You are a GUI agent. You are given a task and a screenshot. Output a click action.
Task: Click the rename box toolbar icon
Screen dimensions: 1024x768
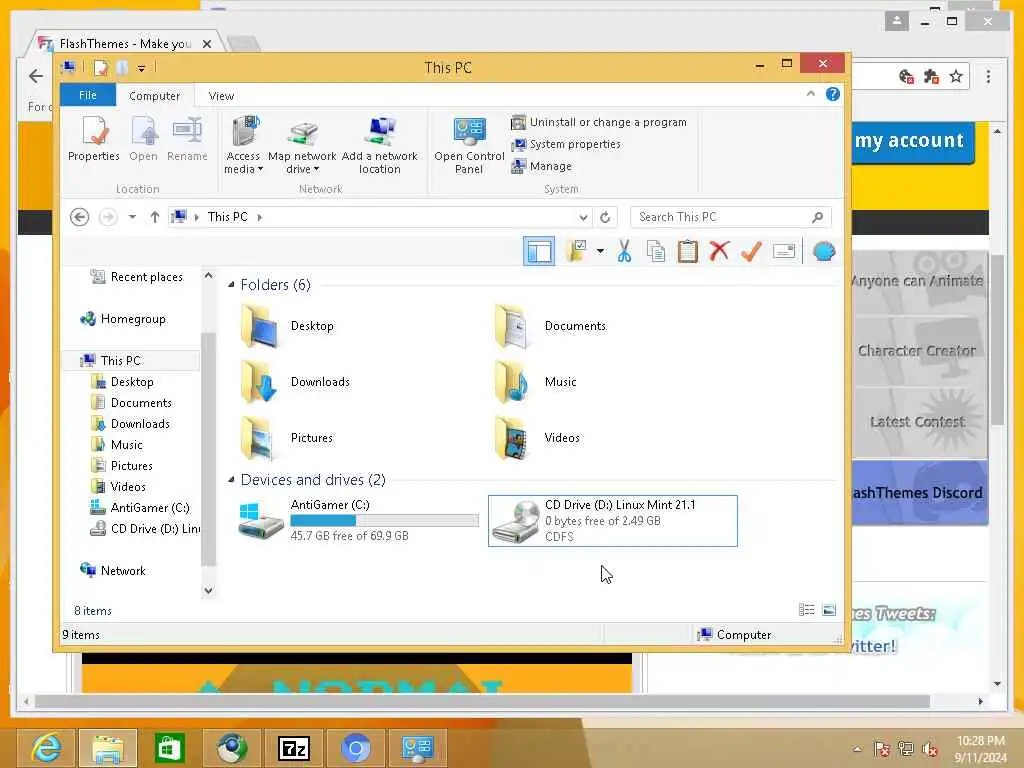tap(784, 251)
